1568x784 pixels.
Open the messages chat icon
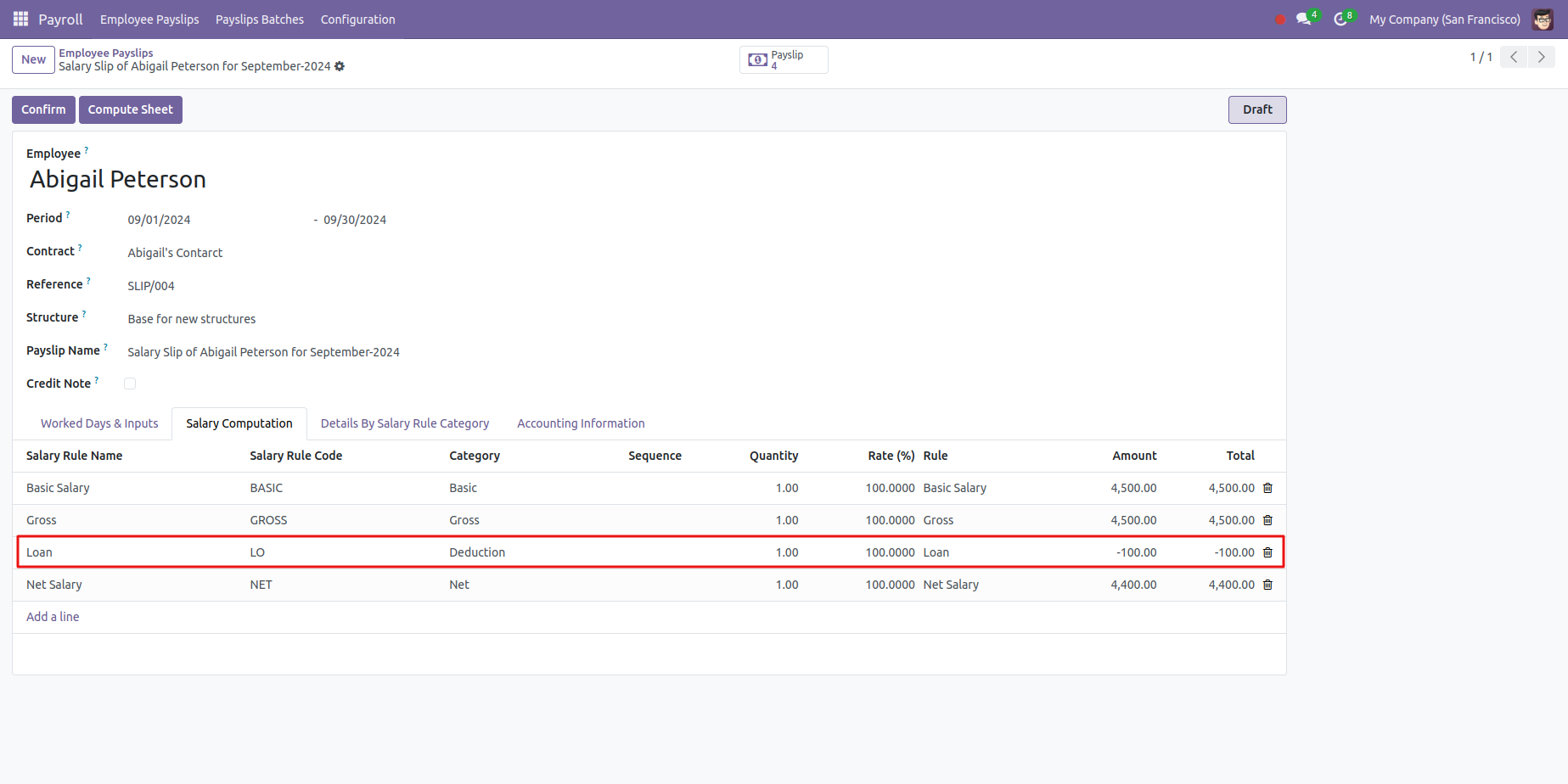[1303, 19]
